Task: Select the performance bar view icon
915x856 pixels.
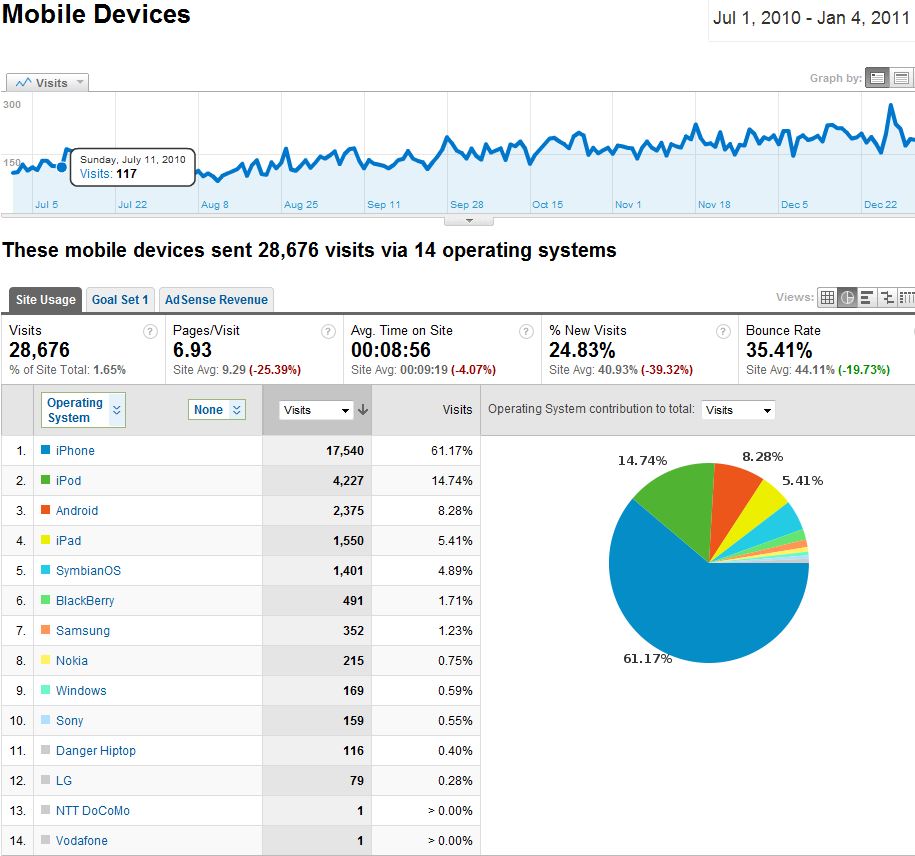Action: point(867,297)
